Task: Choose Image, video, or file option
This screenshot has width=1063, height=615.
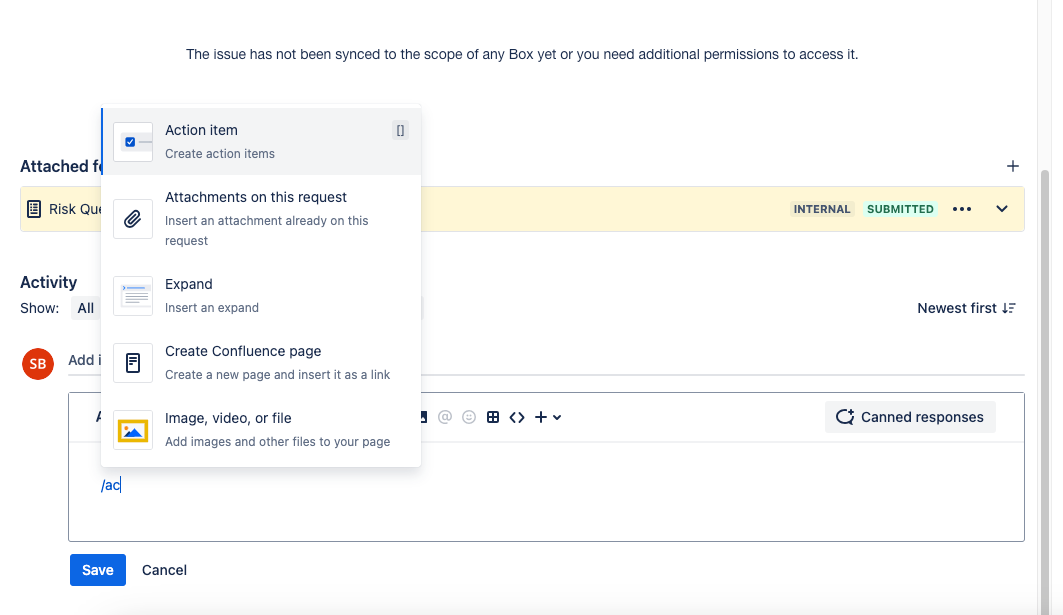Action: (x=260, y=429)
